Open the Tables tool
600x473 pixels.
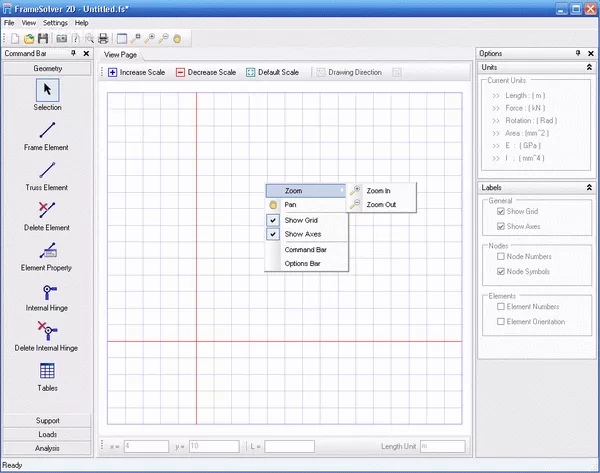pos(47,377)
